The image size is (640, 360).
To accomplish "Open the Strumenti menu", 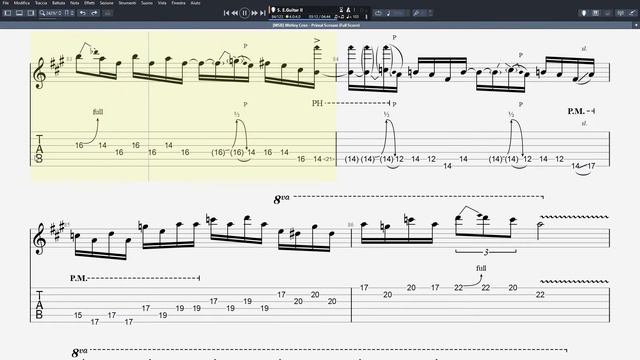I will click(127, 3).
